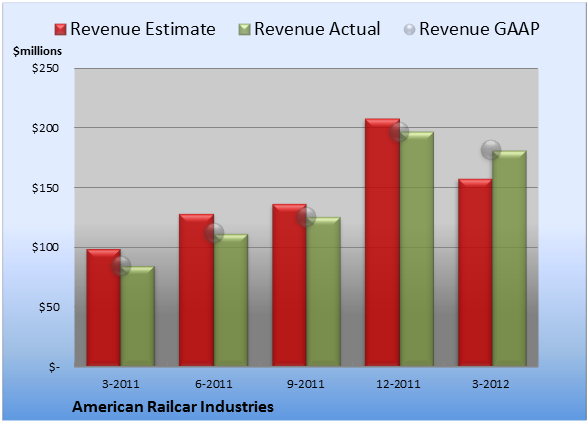This screenshot has width=588, height=422.
Task: Click the '$50' axis value
Action: (49, 307)
